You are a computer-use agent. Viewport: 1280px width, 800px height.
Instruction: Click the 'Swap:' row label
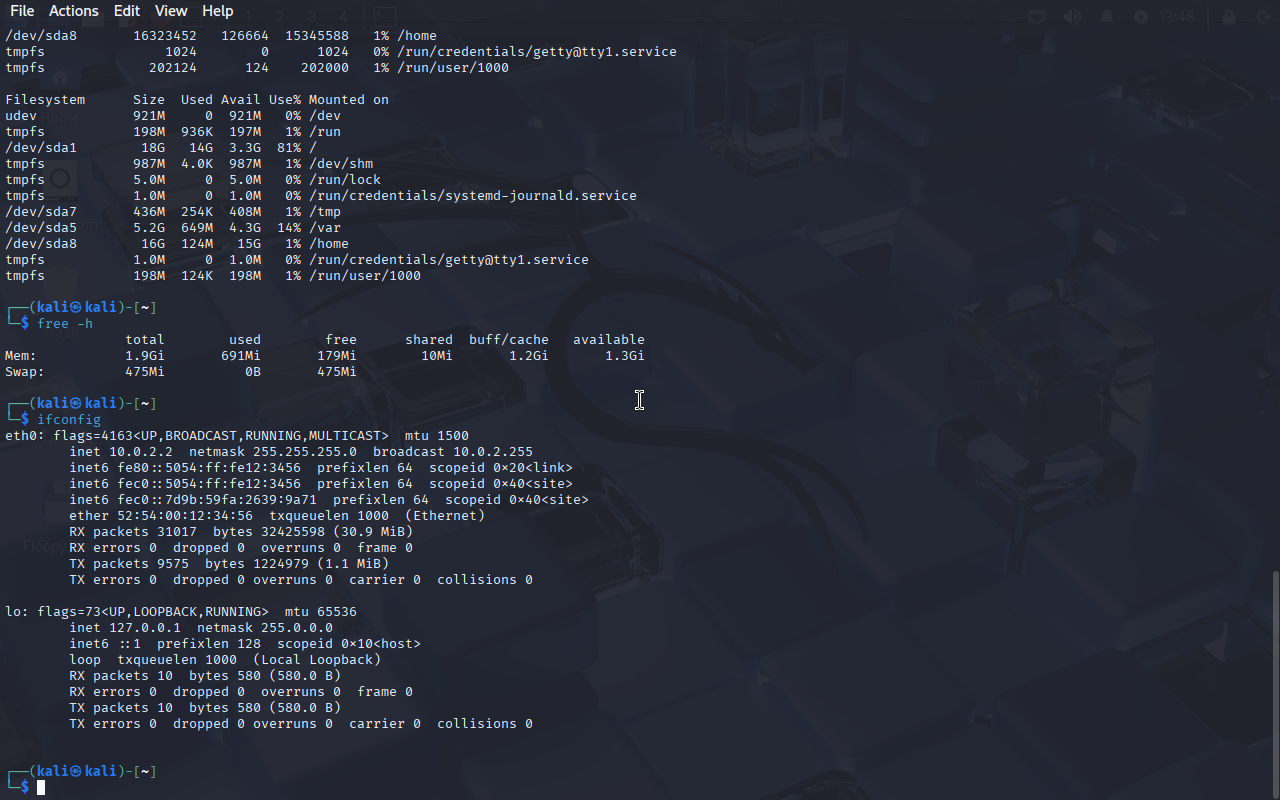click(x=25, y=372)
